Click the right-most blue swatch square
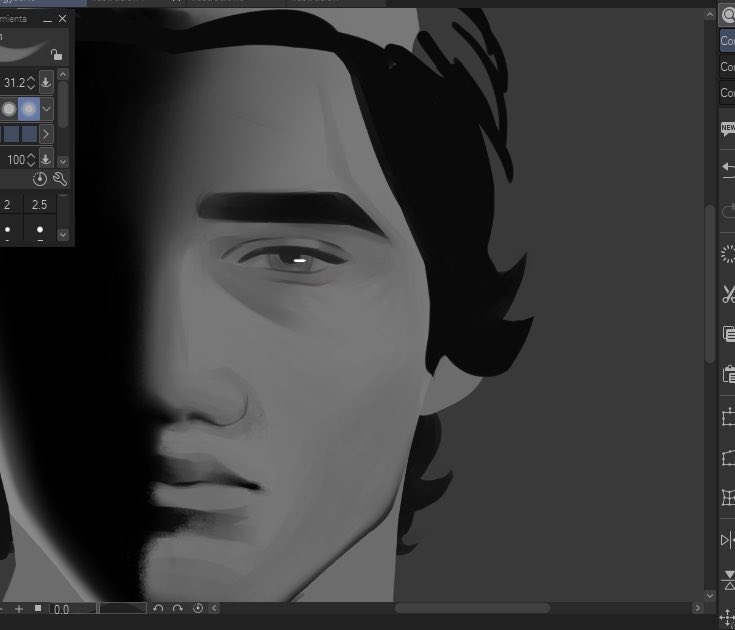Screen dimensions: 735x630 click(29, 134)
